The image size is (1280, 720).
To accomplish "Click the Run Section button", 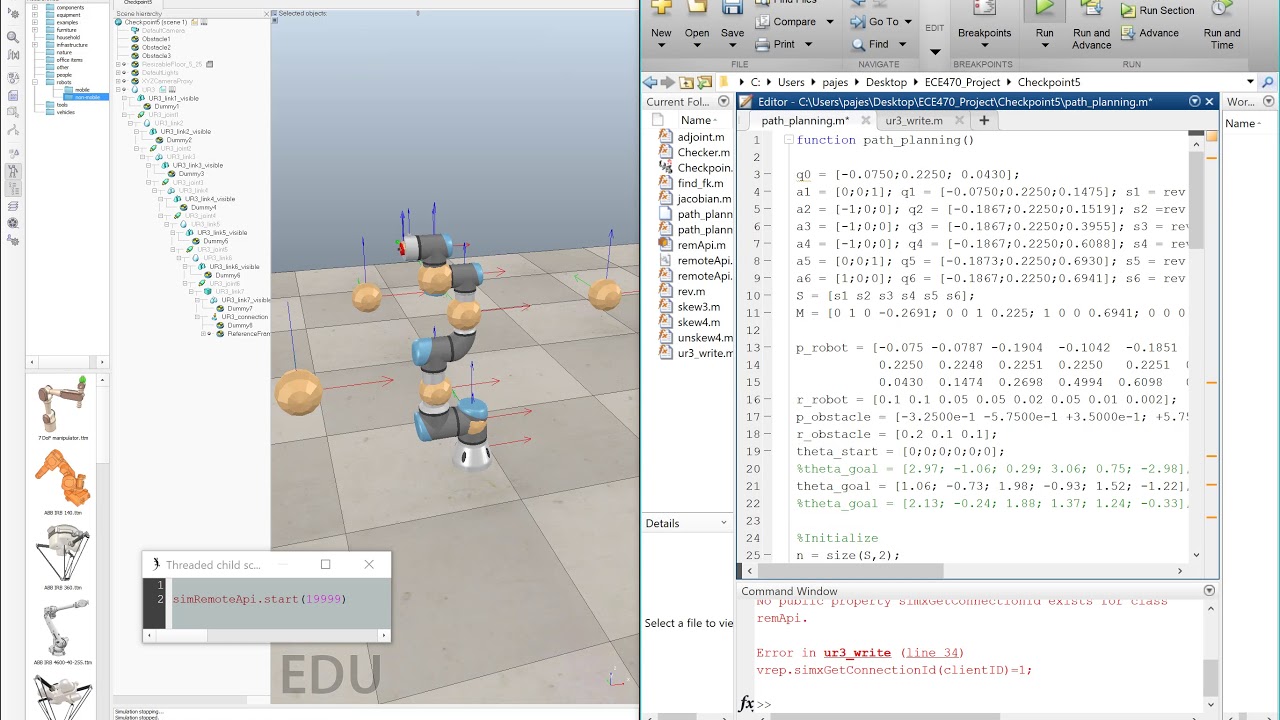I will point(1157,10).
